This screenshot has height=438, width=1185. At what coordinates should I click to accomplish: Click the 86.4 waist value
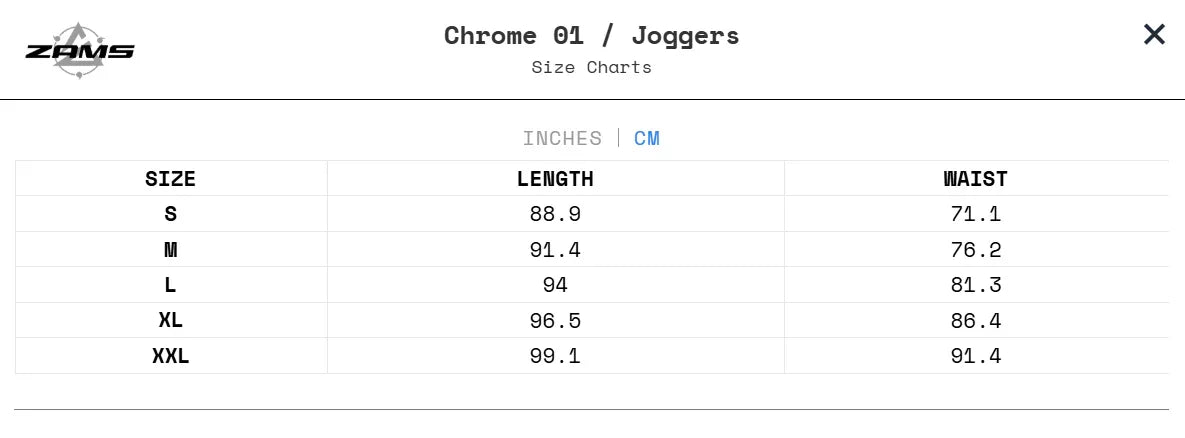click(x=975, y=321)
